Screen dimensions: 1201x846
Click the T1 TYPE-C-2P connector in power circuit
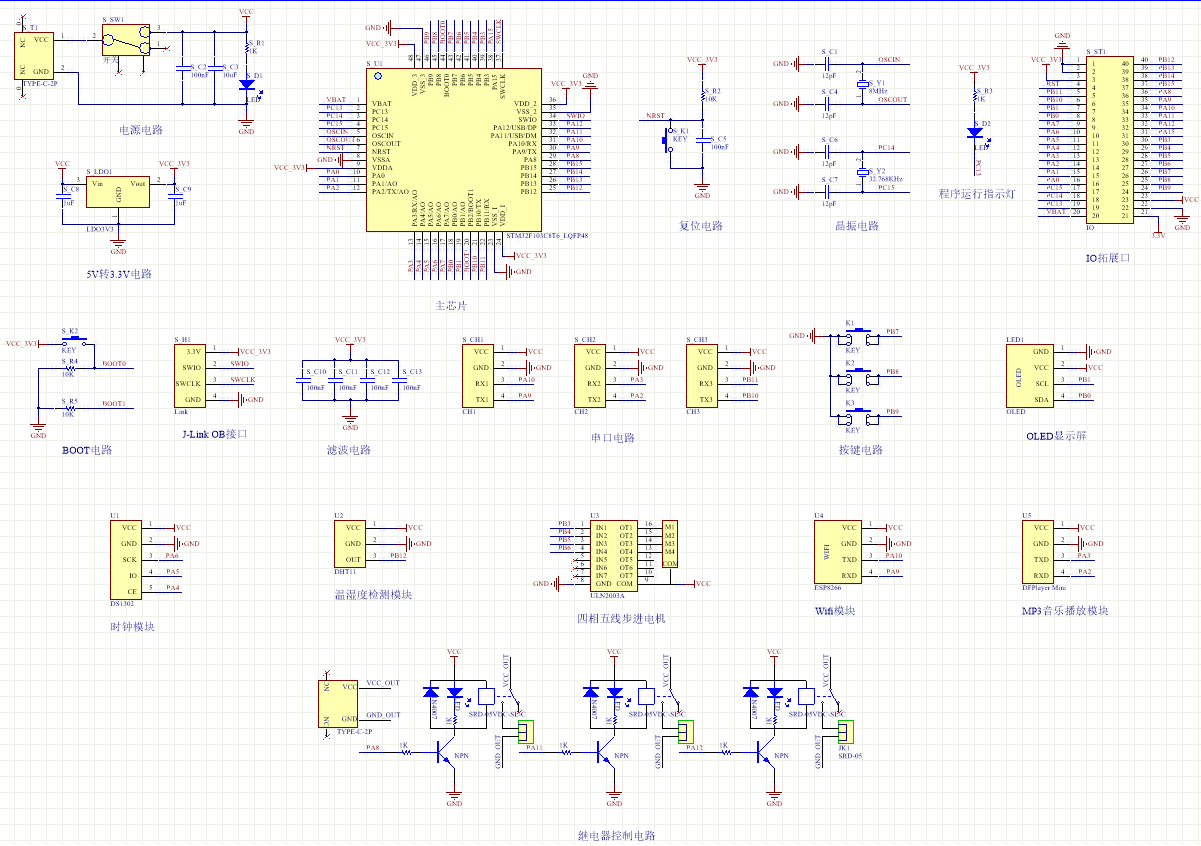[x=34, y=55]
